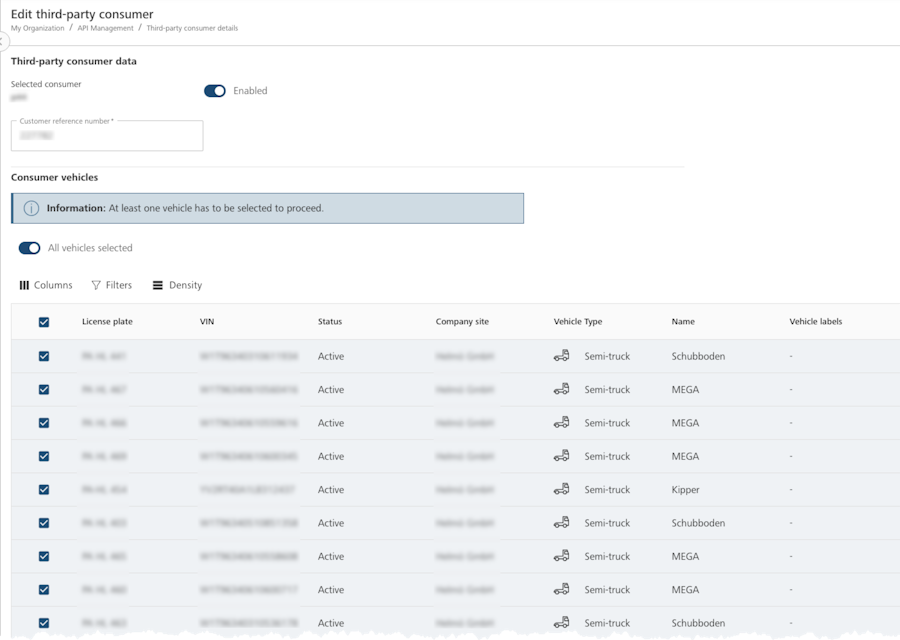Click the truck icon in the first table row
This screenshot has height=640, width=900.
tap(561, 356)
